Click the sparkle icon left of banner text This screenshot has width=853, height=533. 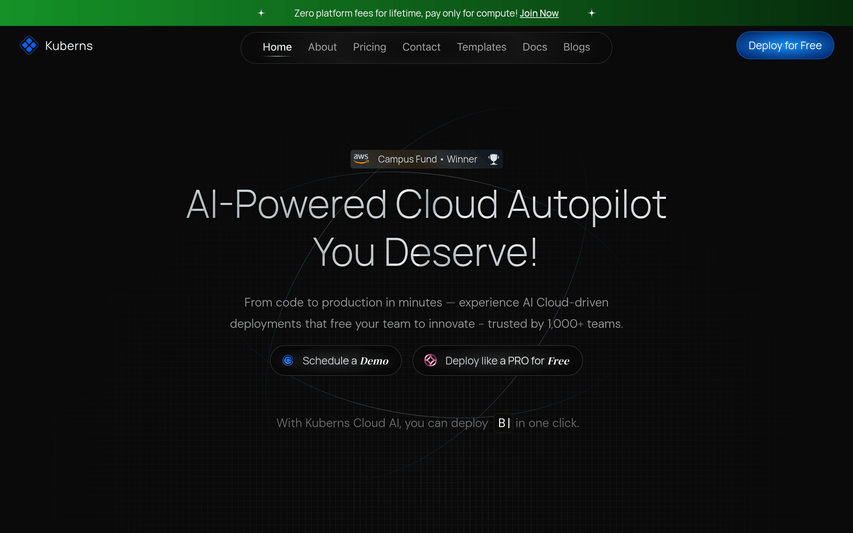(262, 13)
